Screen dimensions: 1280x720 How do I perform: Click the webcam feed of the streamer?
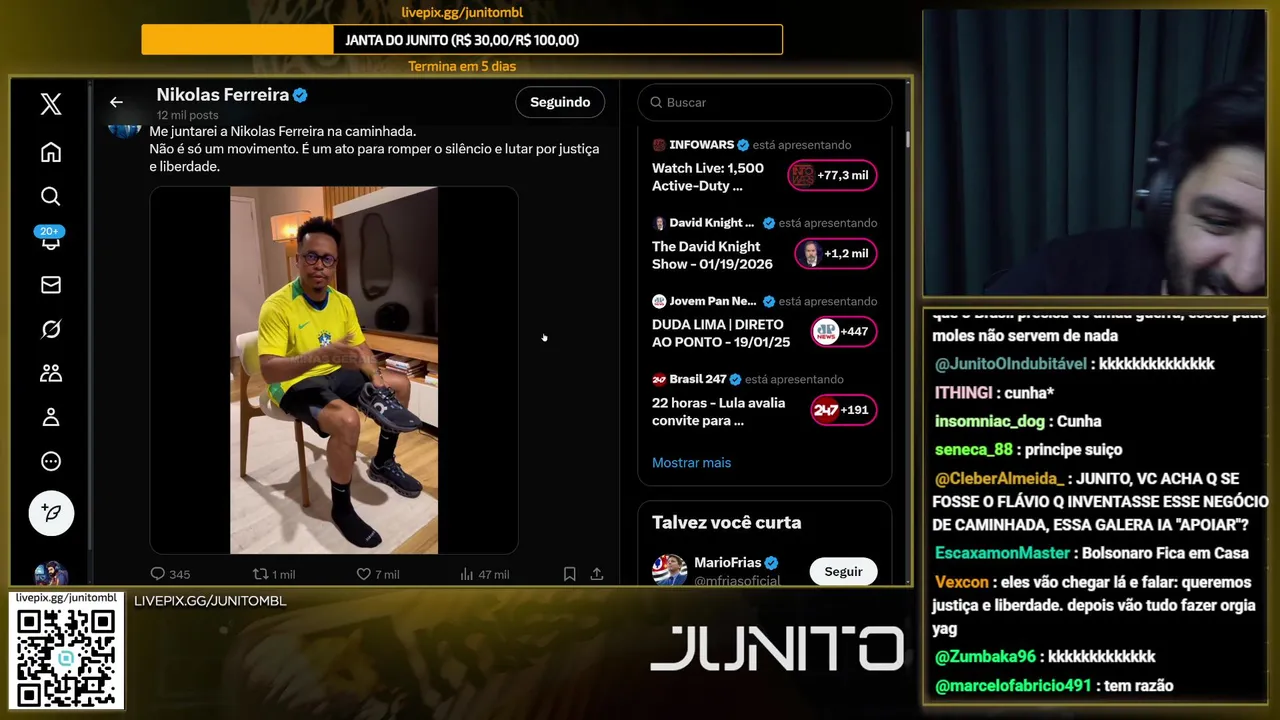[1094, 152]
